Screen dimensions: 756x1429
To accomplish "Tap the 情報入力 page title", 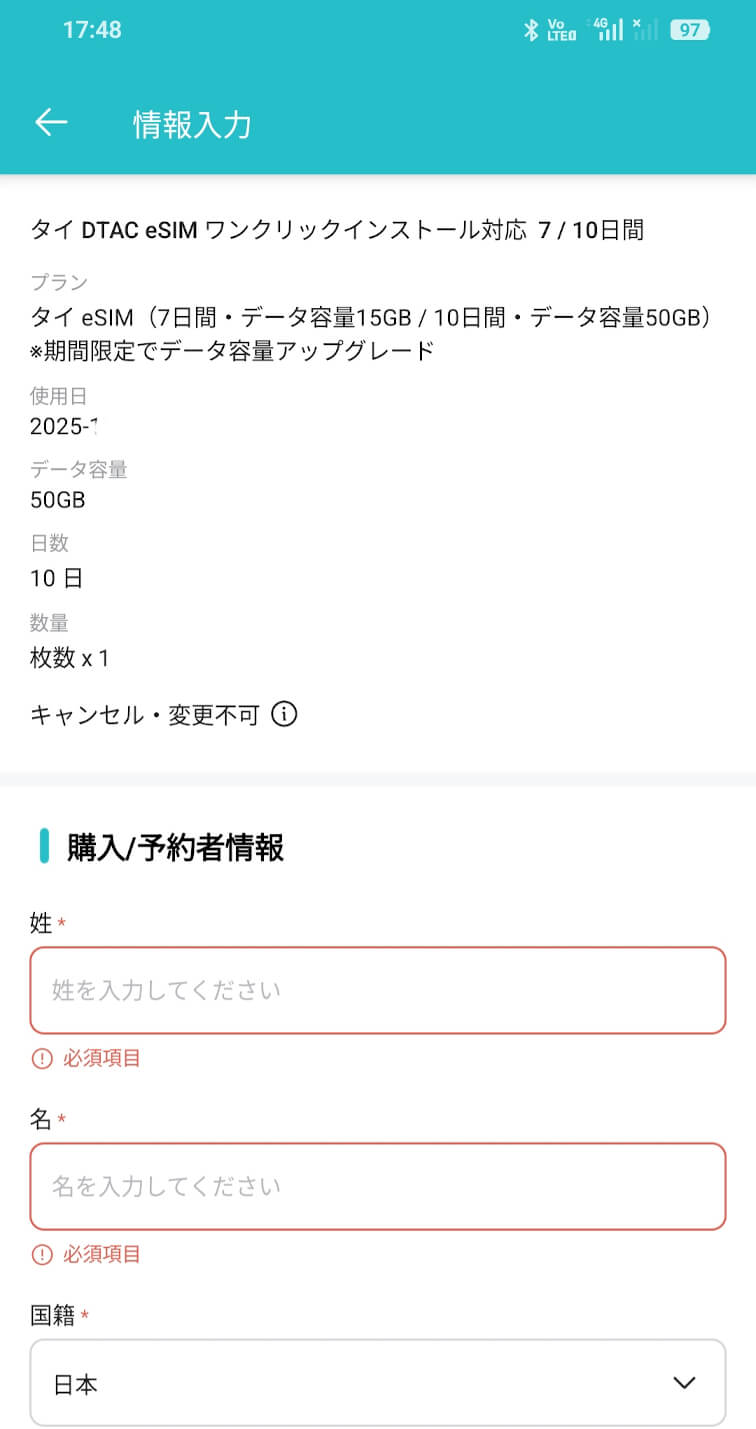I will 192,125.
